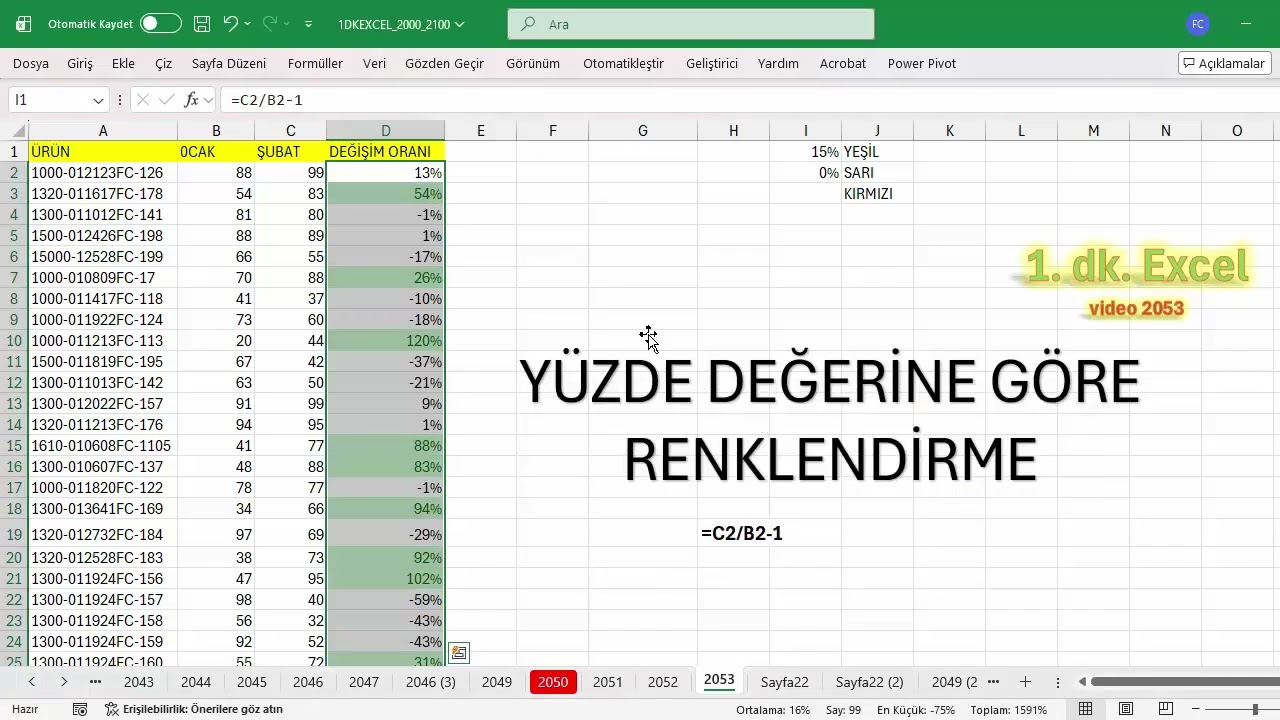Switch to the 2050 red sheet tab
This screenshot has height=720, width=1280.
553,682
